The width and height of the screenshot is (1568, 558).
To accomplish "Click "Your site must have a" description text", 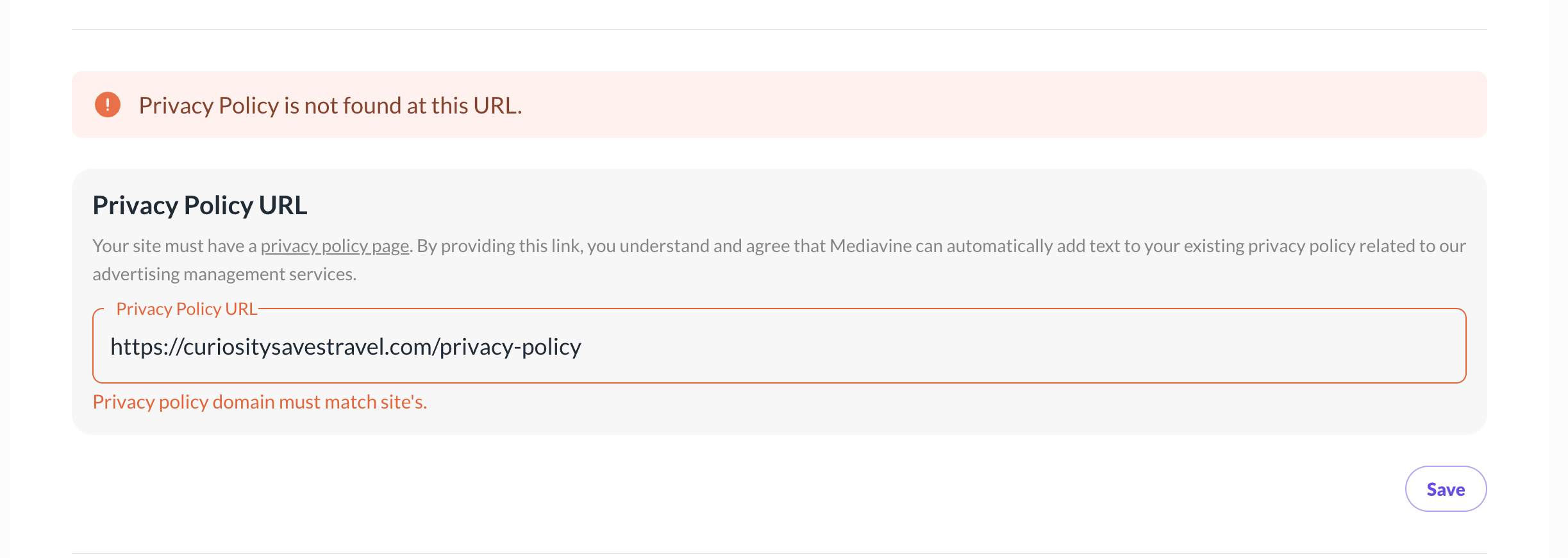I will click(x=174, y=246).
